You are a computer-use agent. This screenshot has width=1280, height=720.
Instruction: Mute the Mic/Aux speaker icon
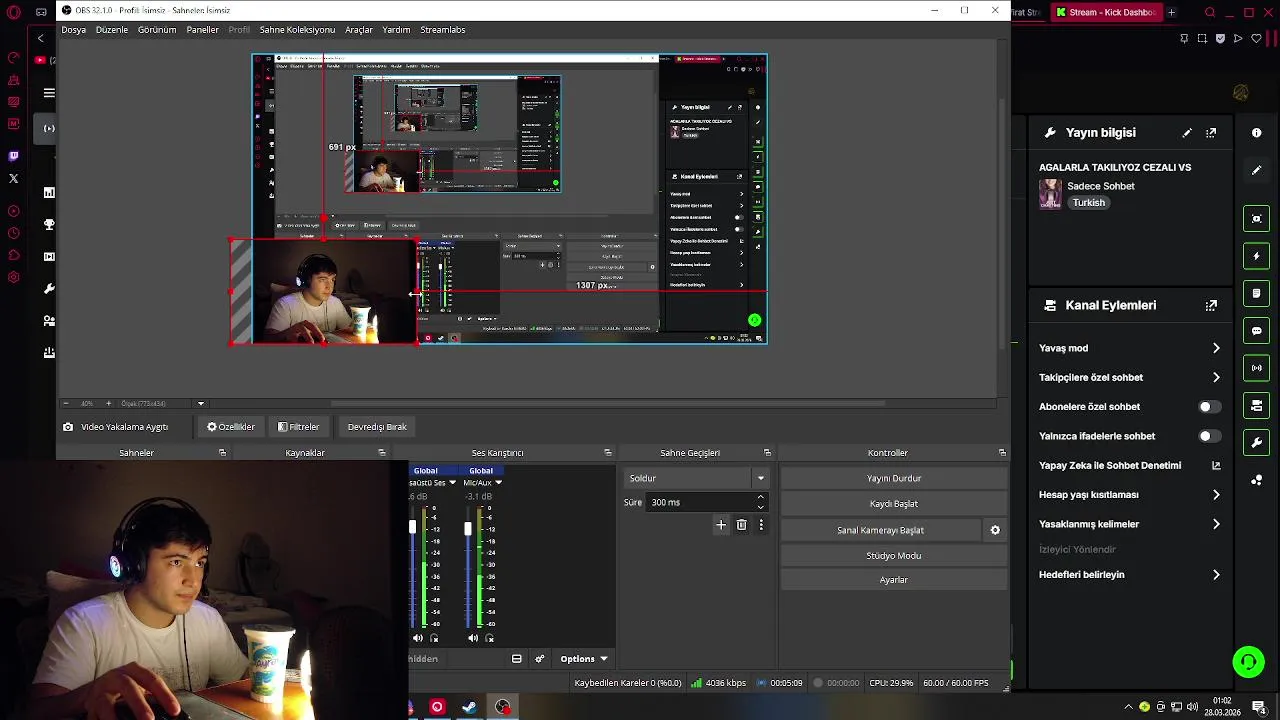tap(473, 638)
